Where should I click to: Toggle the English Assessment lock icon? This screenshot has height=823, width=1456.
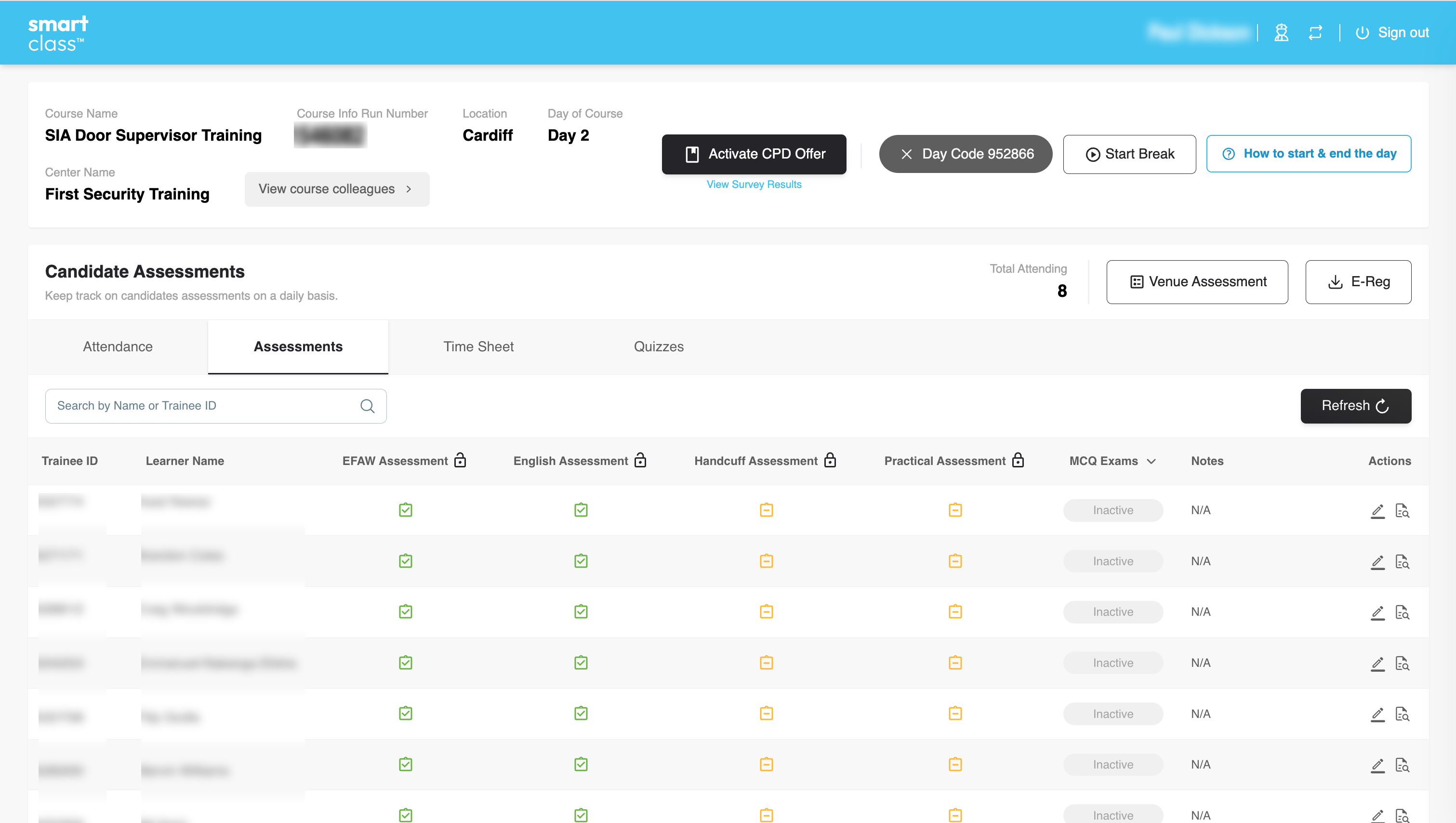(640, 460)
